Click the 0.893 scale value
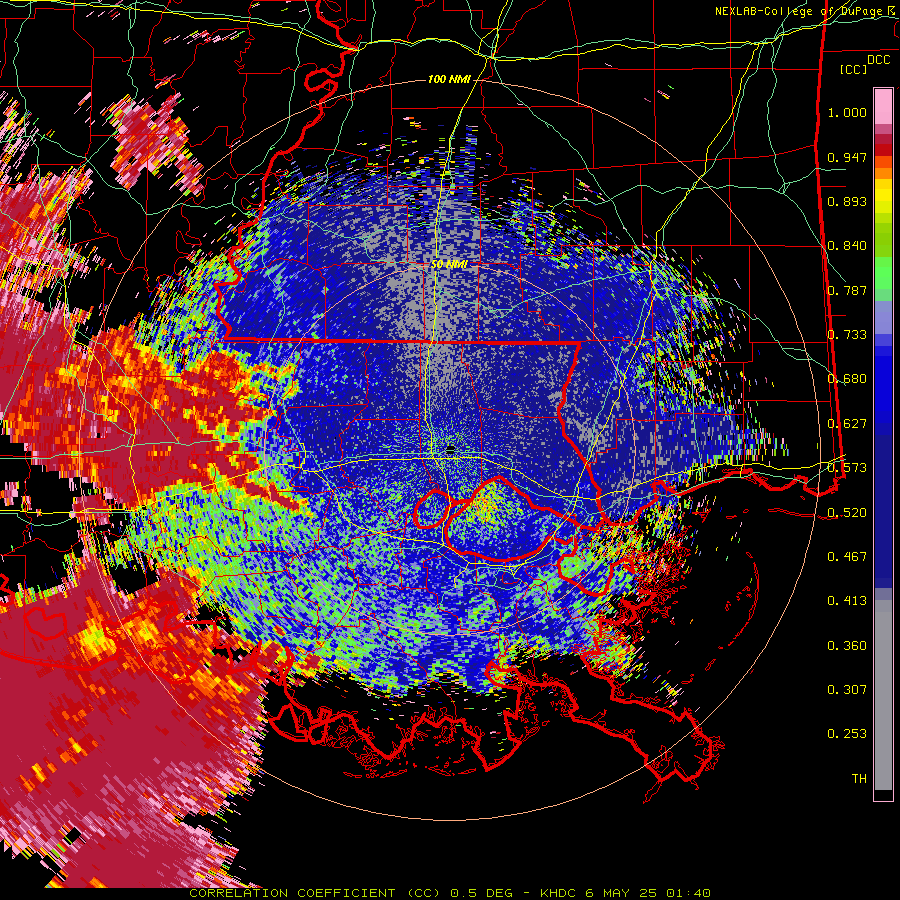Viewport: 900px width, 900px height. pyautogui.click(x=847, y=201)
